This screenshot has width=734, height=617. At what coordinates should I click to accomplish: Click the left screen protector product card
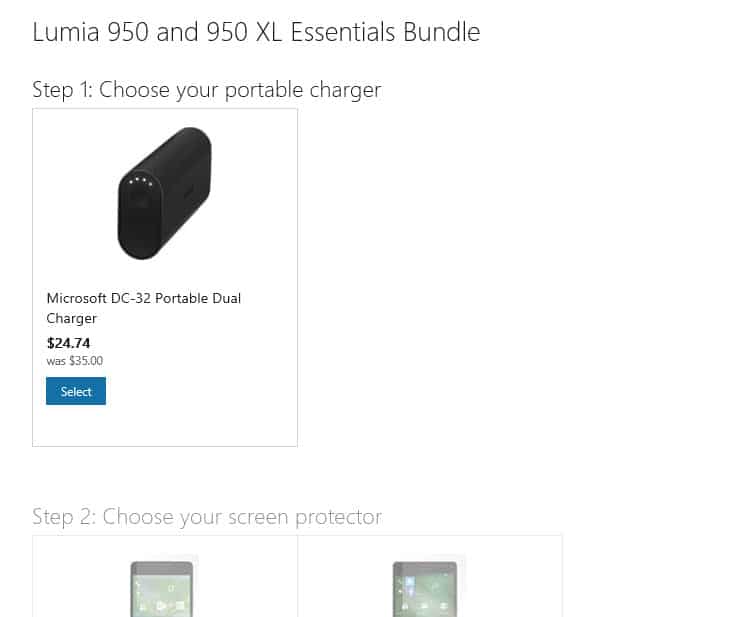click(165, 576)
